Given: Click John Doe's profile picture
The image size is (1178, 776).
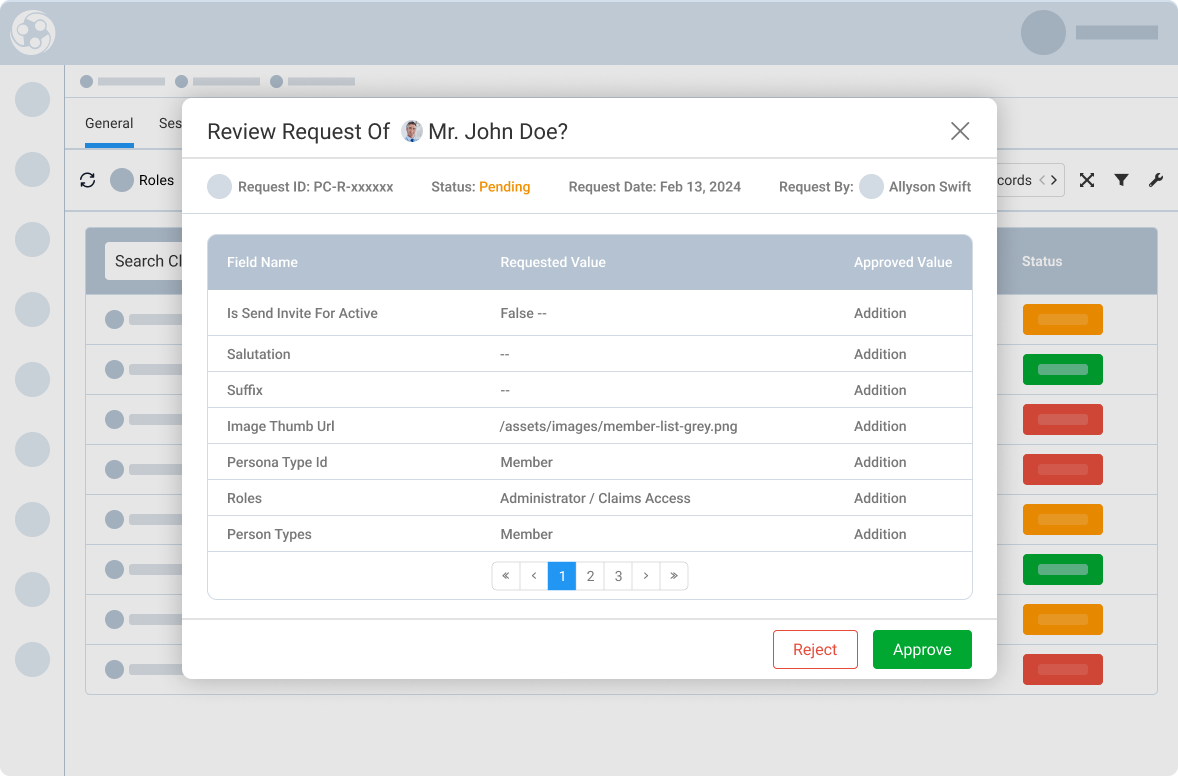Looking at the screenshot, I should (412, 131).
